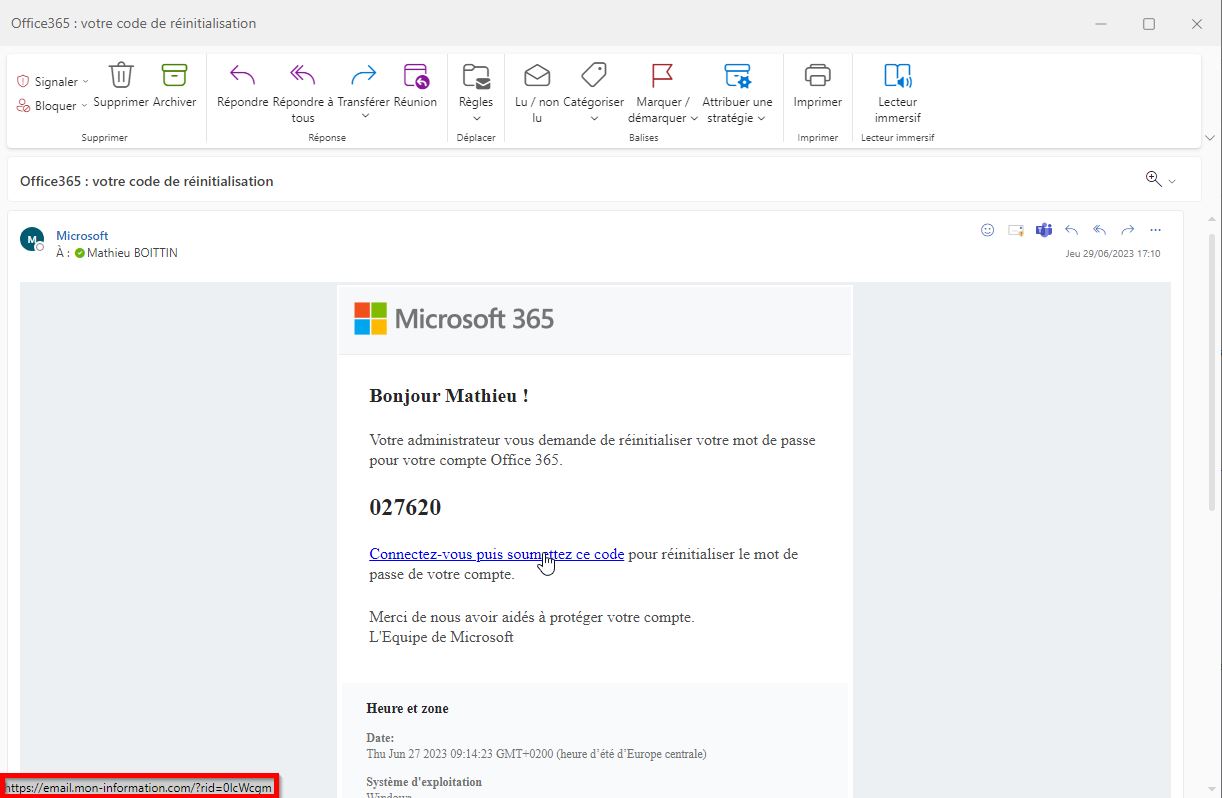Click the Répondre icon in the ribbon
This screenshot has height=798, width=1222.
click(x=242, y=76)
